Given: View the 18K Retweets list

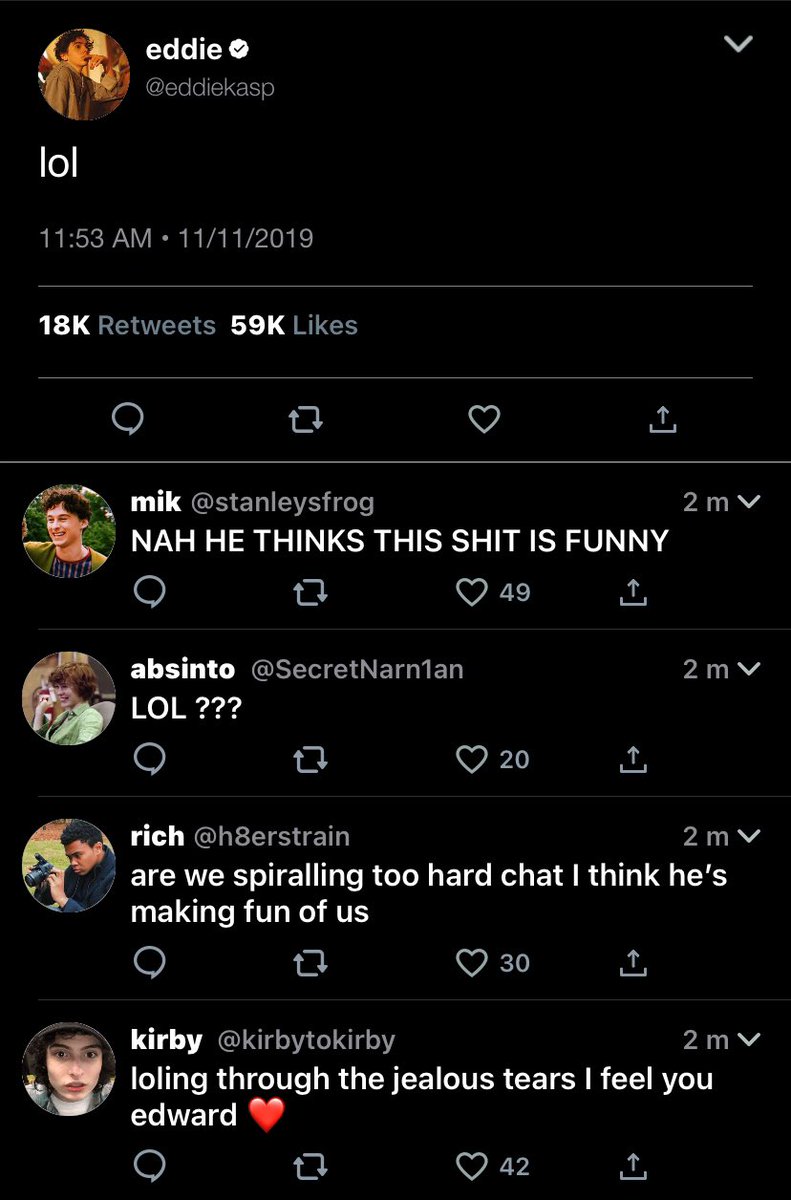Looking at the screenshot, I should (126, 325).
